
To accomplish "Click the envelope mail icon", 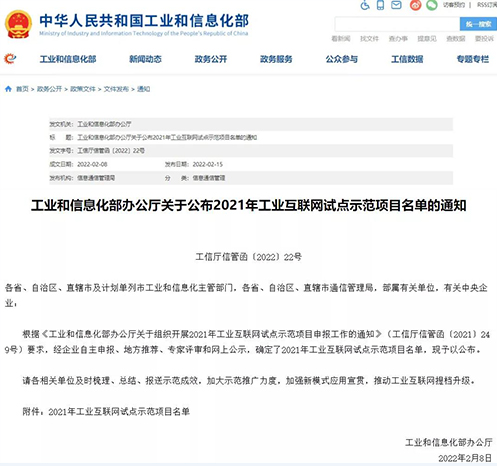I will click(396, 5).
